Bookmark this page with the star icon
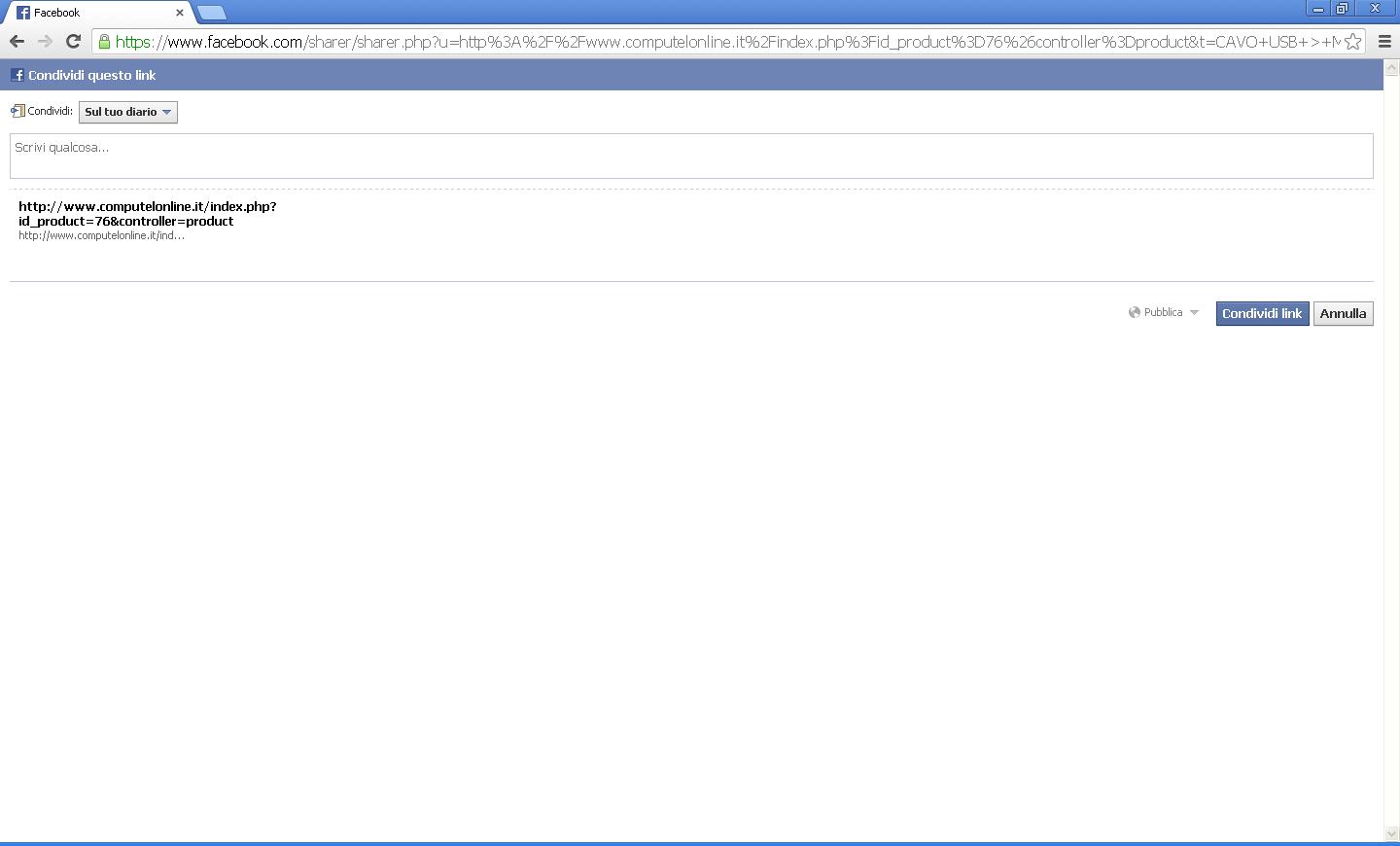The height and width of the screenshot is (846, 1400). coord(1352,42)
